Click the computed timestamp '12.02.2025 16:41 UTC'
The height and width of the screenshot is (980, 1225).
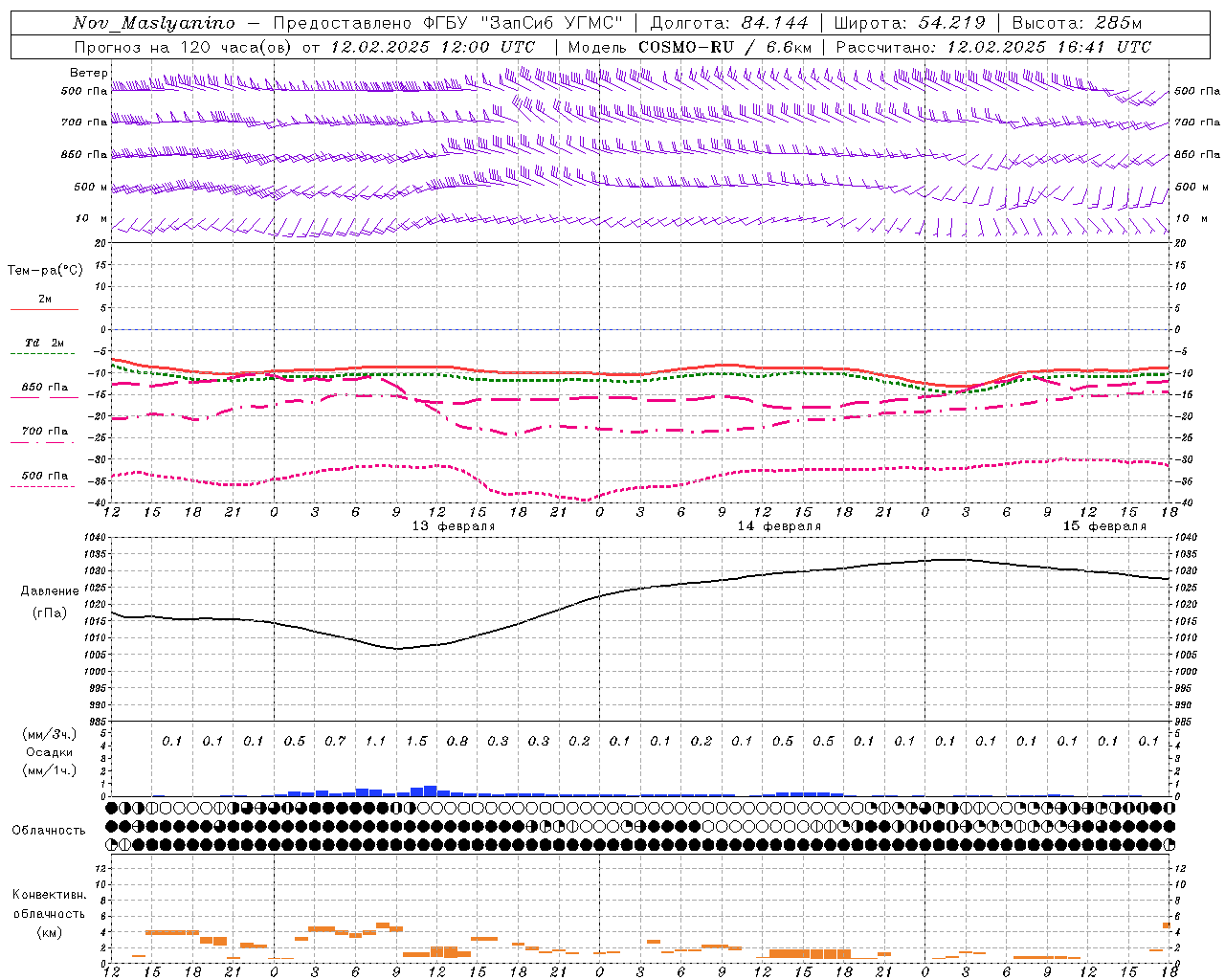pos(1049,47)
